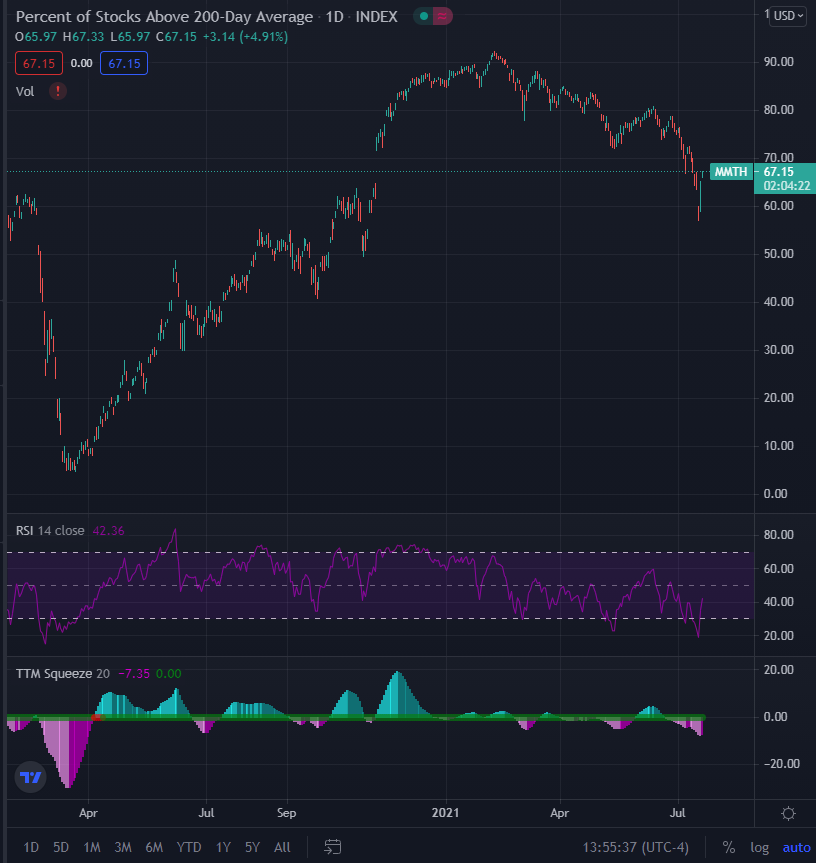
Task: Toggle percent scale mode
Action: point(729,848)
